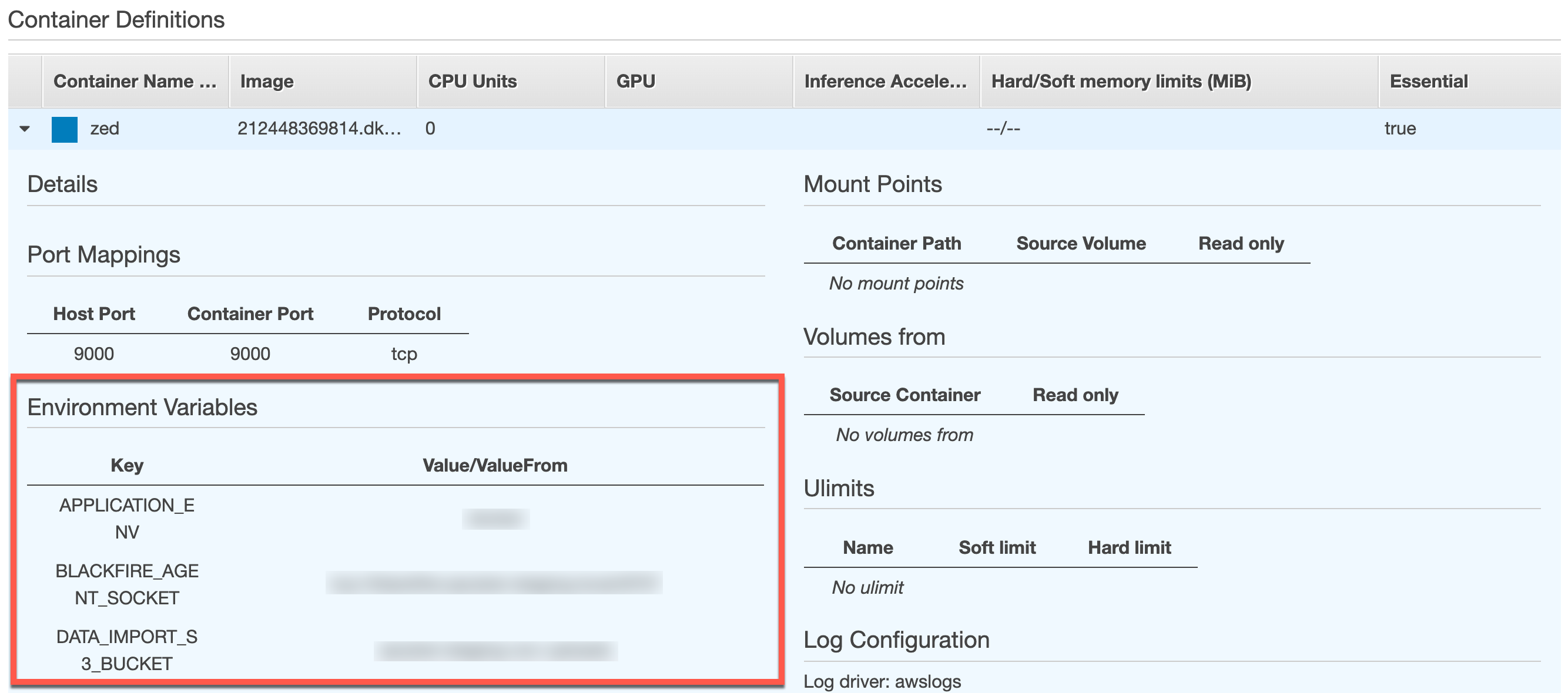Open the Details section

[62, 184]
